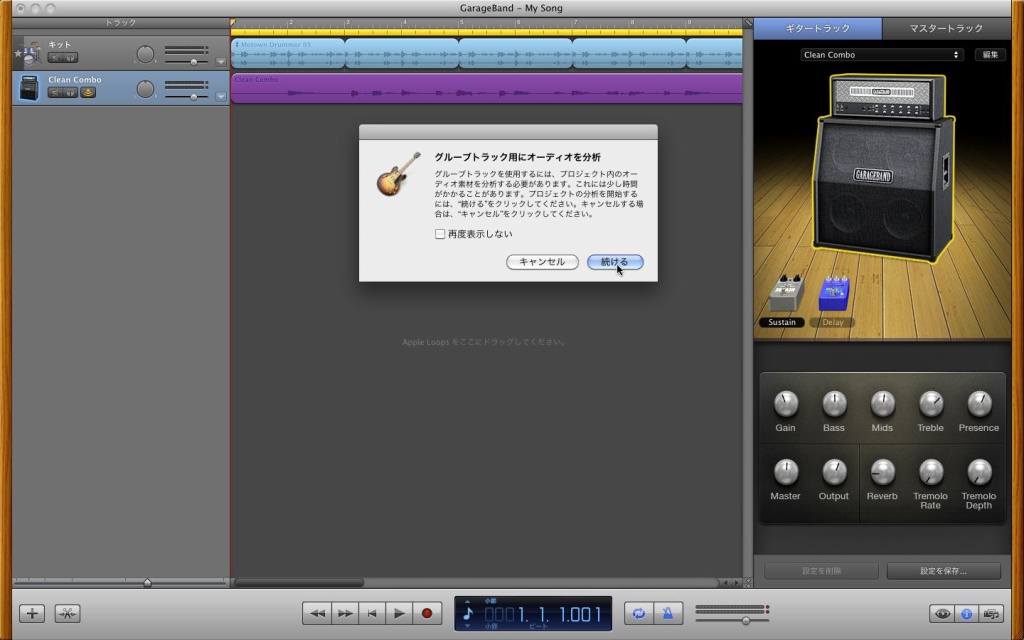Image resolution: width=1024 pixels, height=640 pixels.
Task: Click the rewind button
Action: pos(317,613)
